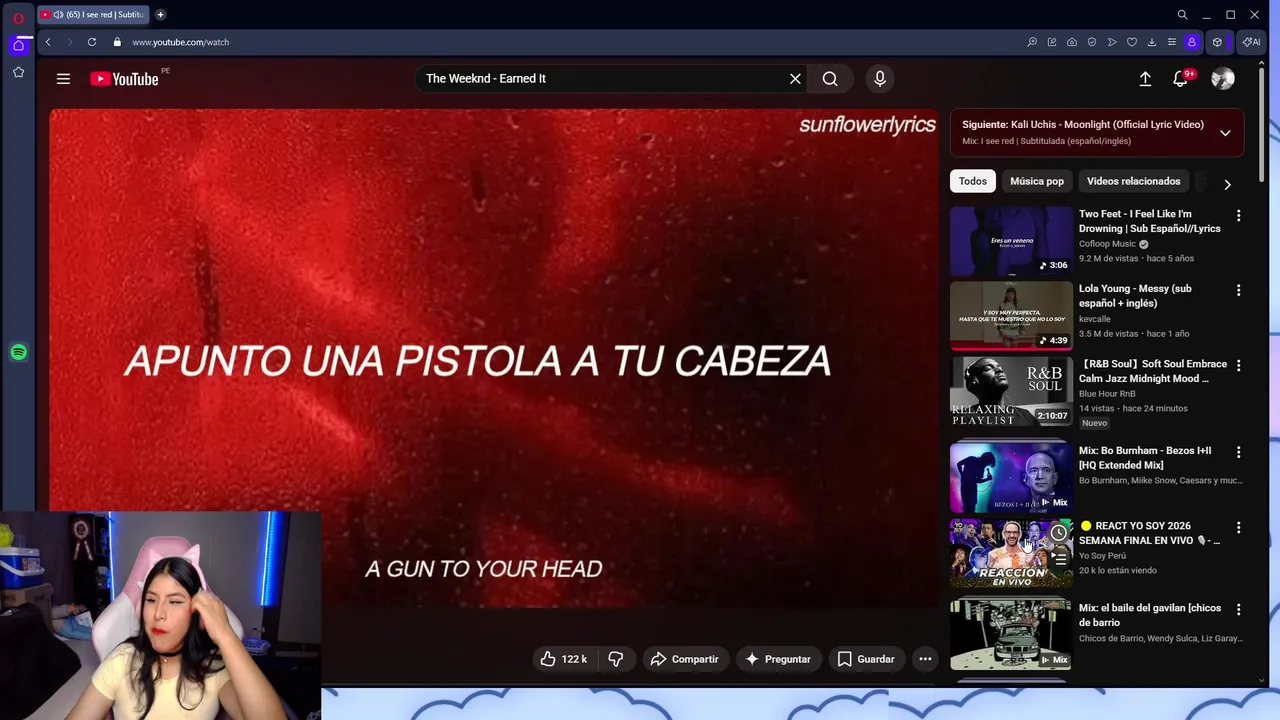Image resolution: width=1280 pixels, height=720 pixels.
Task: Add to queue icon on Yo Soy thumbnail
Action: 1059,559
